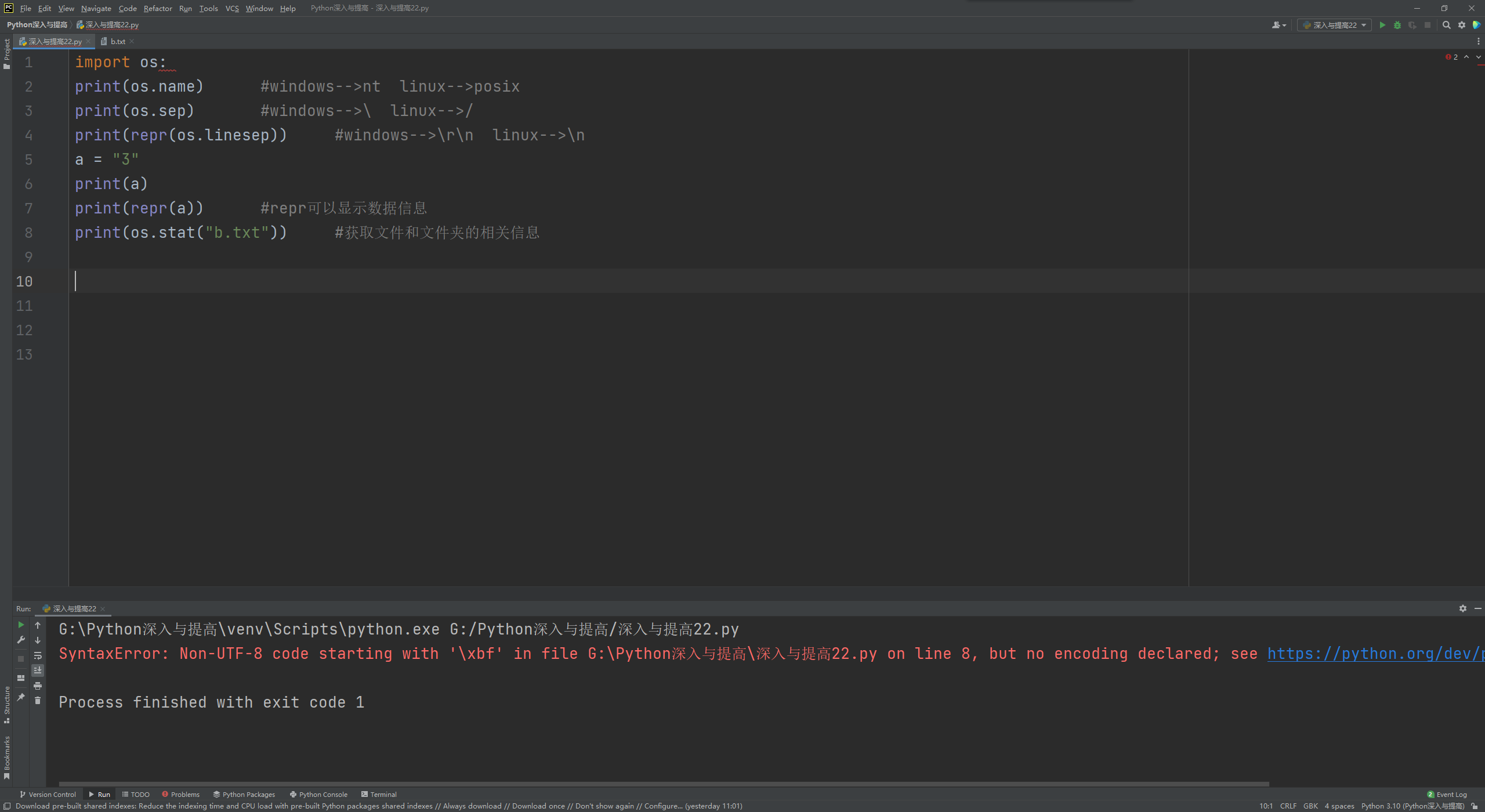Change file encoding GBK in status bar
The image size is (1485, 812).
click(x=1310, y=806)
